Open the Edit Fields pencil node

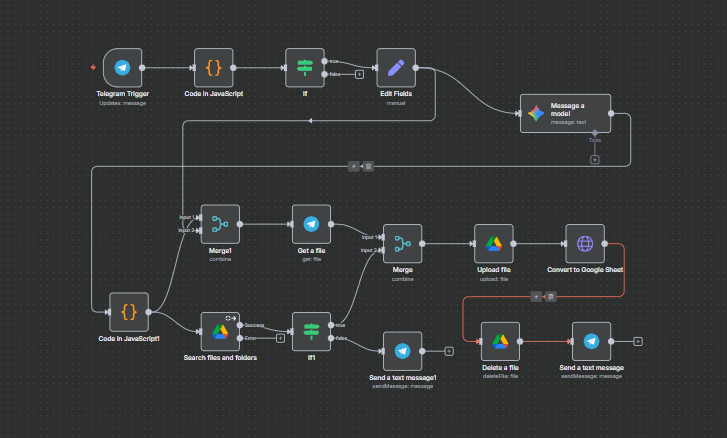(x=396, y=68)
